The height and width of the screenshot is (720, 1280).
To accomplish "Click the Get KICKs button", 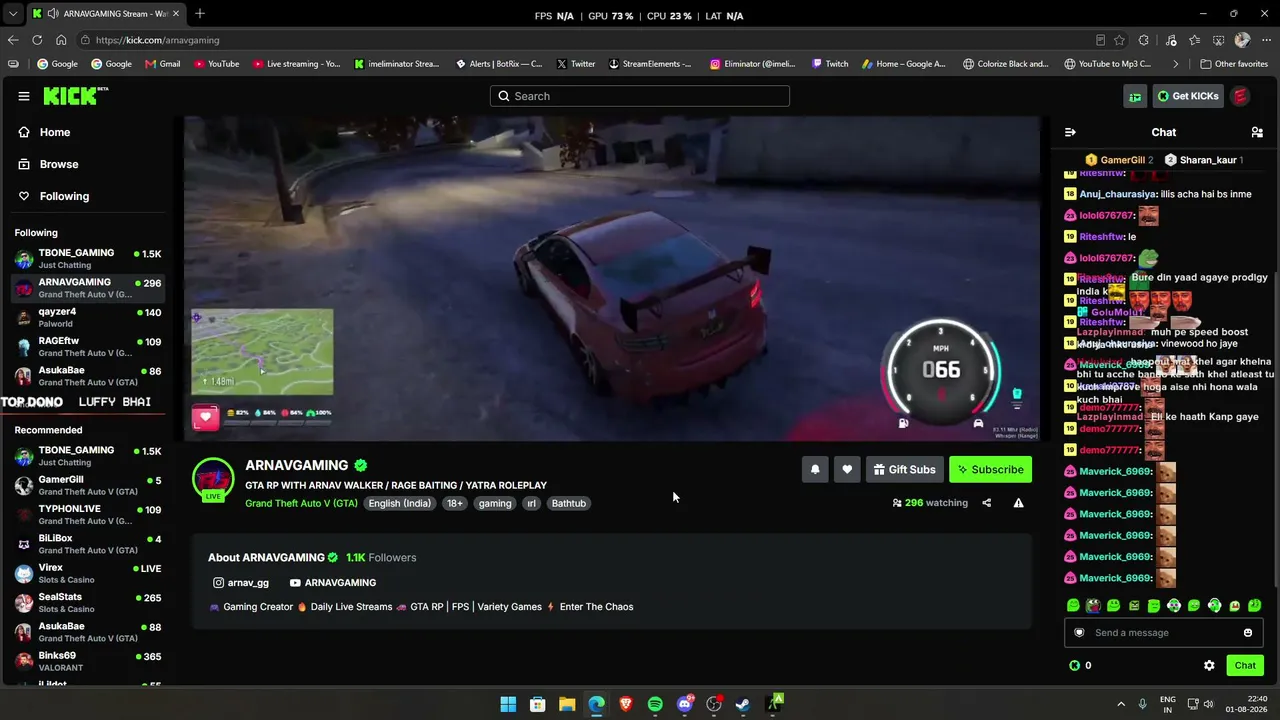I will 1187,96.
